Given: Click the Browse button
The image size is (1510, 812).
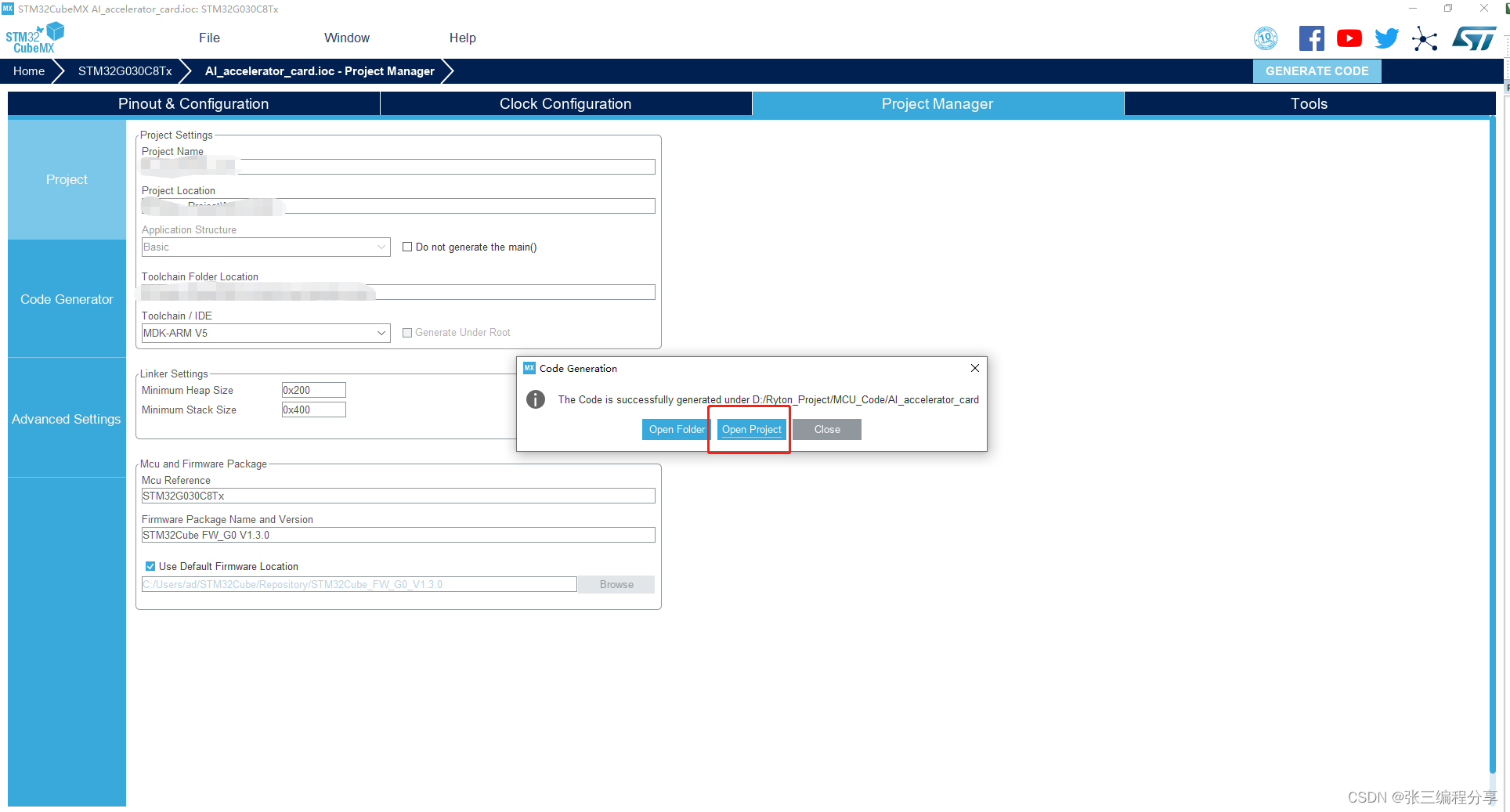Looking at the screenshot, I should 616,584.
